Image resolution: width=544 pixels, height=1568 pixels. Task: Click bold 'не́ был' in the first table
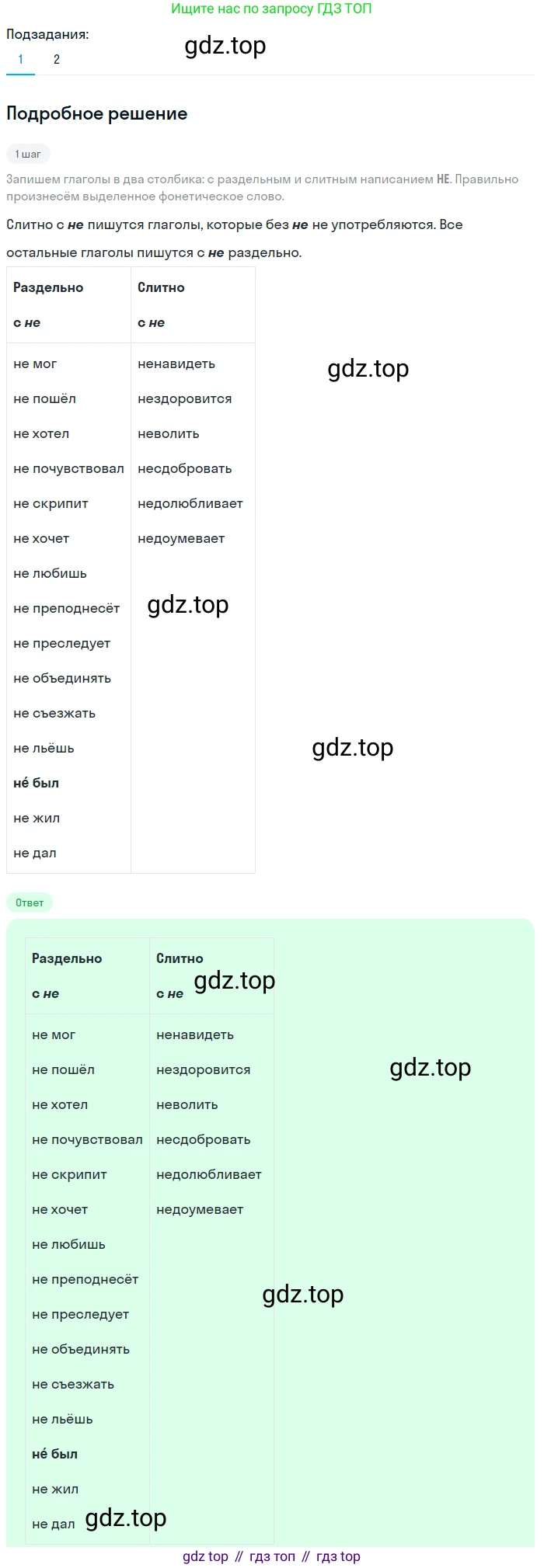[36, 783]
